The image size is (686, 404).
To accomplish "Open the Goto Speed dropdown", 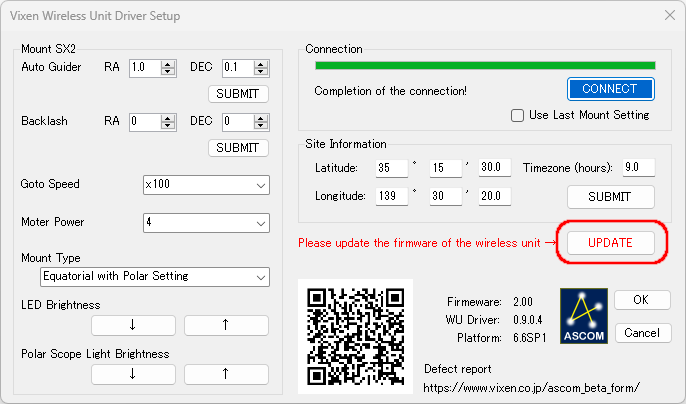I will [x=206, y=185].
